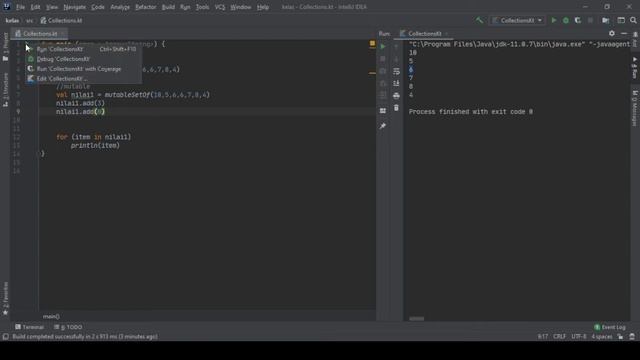Click the Run console horizontal scrollbar
The height and width of the screenshot is (360, 640).
point(417,319)
